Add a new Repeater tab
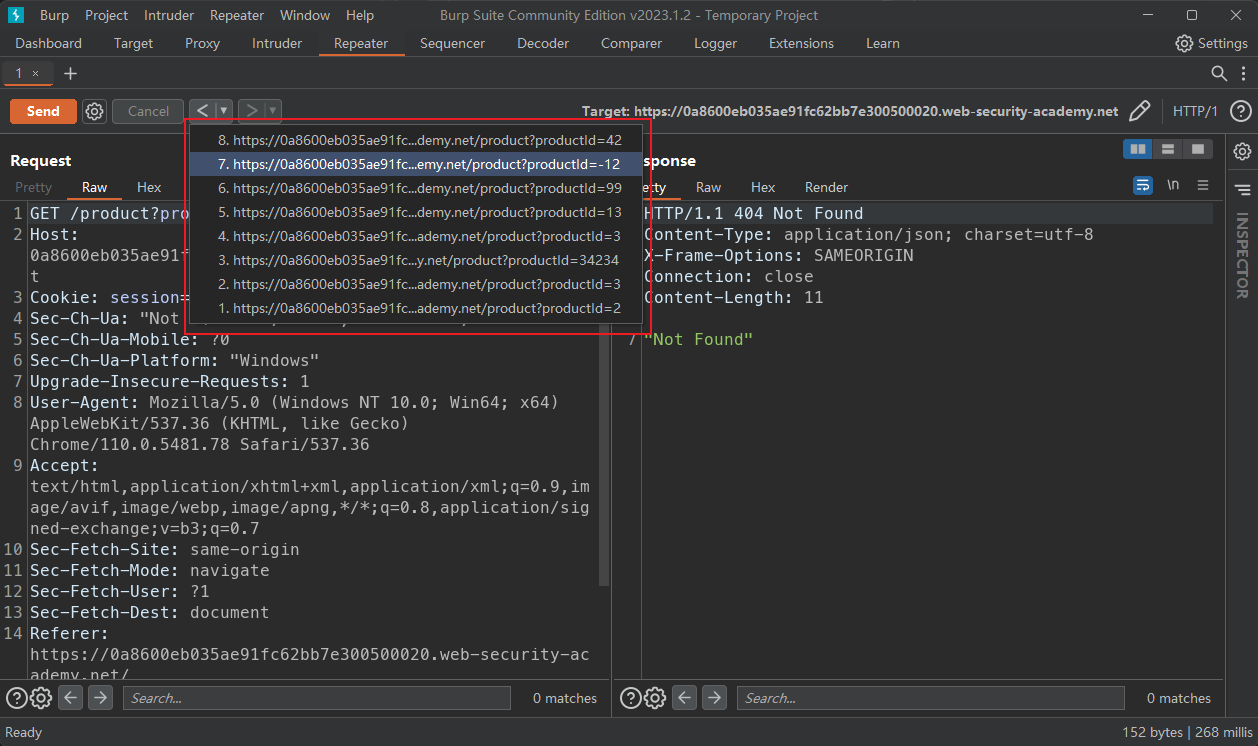The image size is (1258, 746). tap(70, 74)
